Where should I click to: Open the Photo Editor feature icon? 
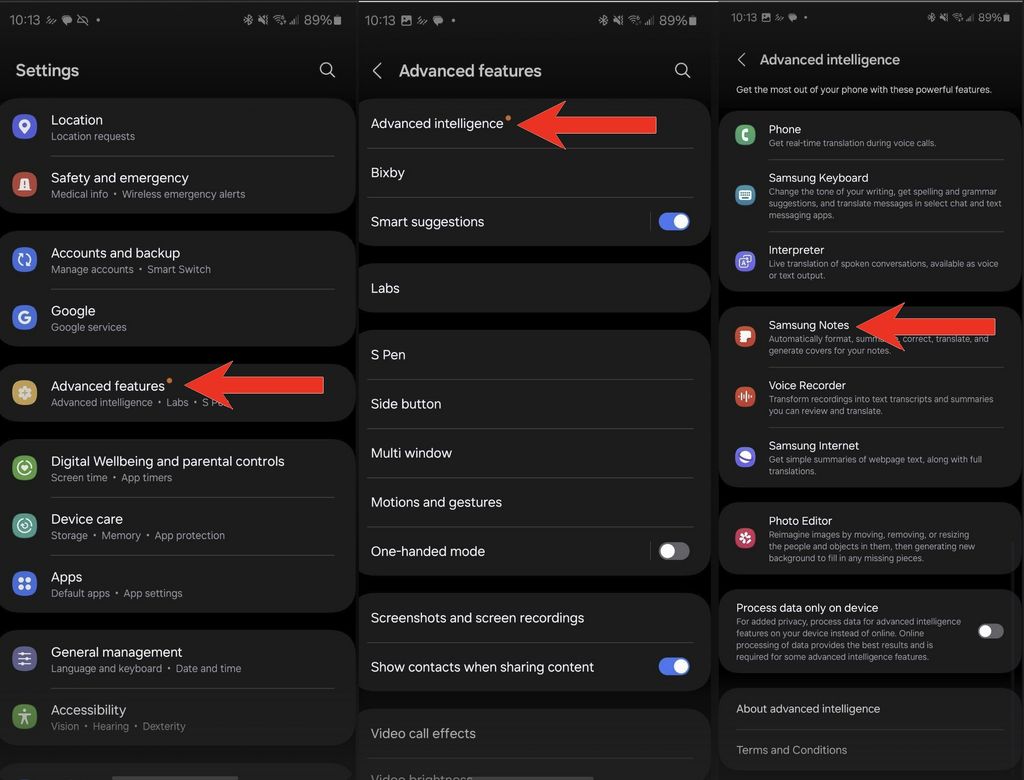pyautogui.click(x=746, y=537)
